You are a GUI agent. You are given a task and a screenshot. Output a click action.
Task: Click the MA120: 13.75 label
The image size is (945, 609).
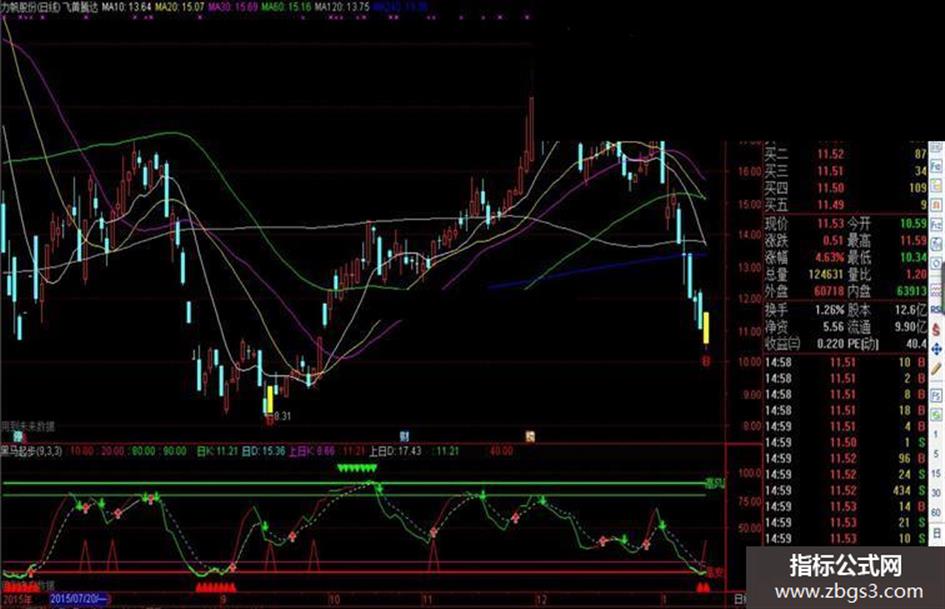[x=342, y=7]
